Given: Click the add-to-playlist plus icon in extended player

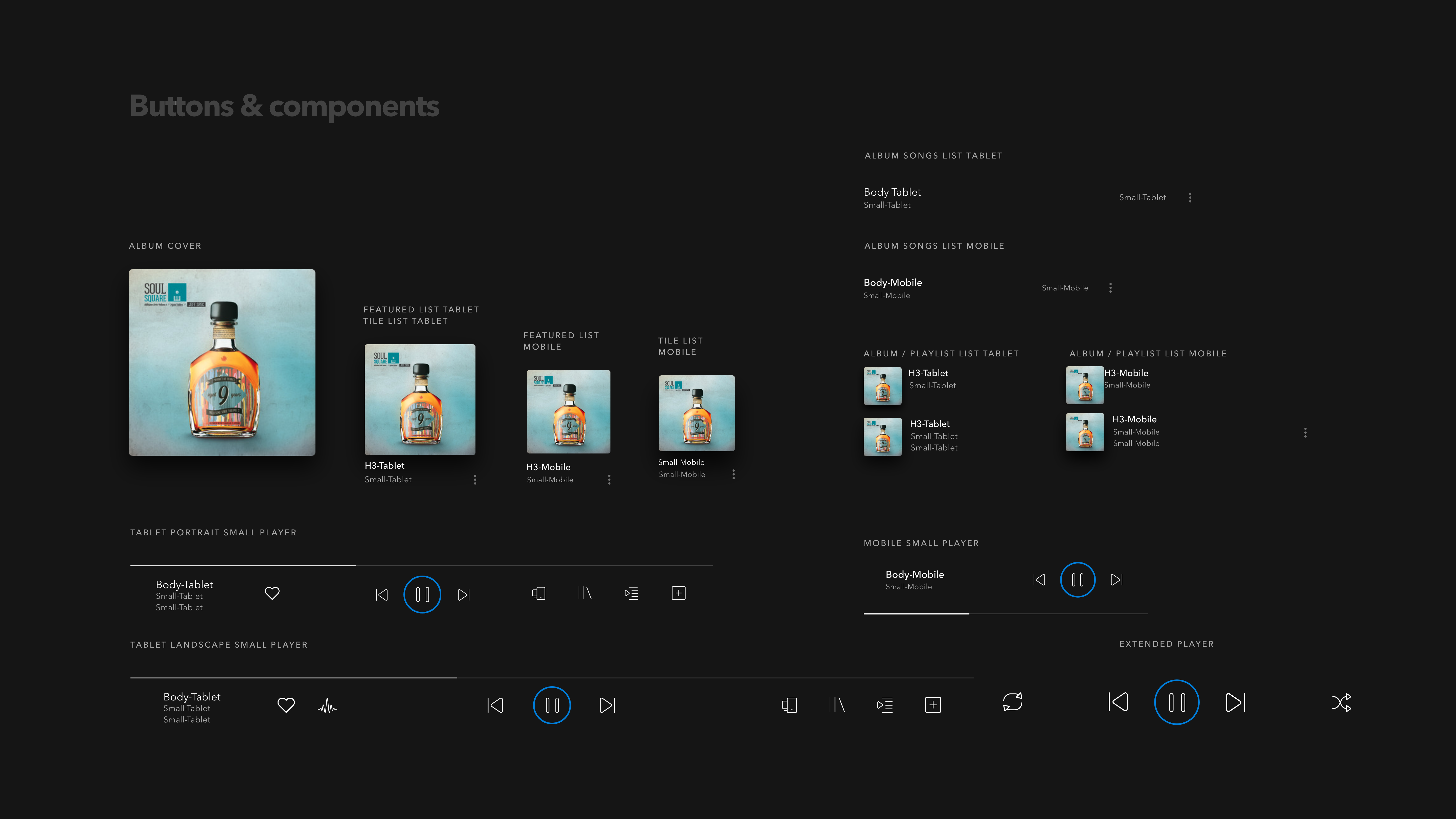Looking at the screenshot, I should point(932,705).
